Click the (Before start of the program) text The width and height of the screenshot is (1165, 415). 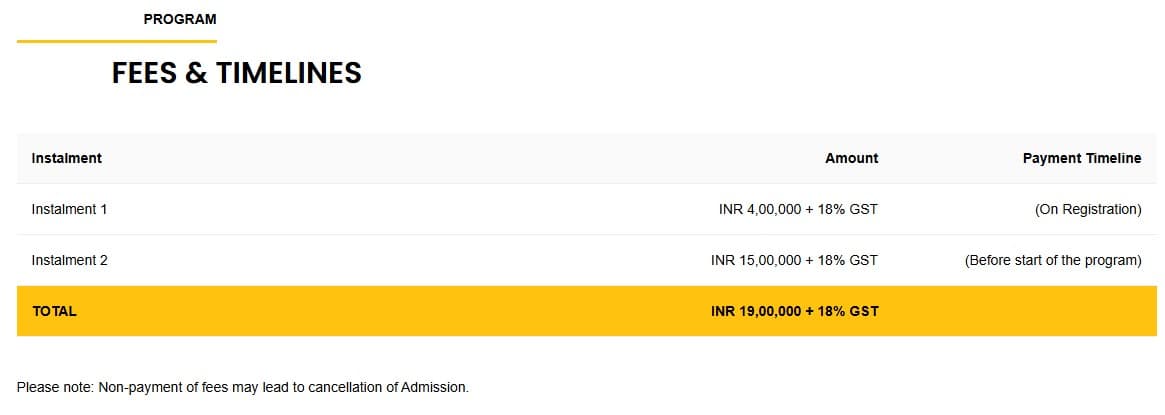coord(1052,260)
